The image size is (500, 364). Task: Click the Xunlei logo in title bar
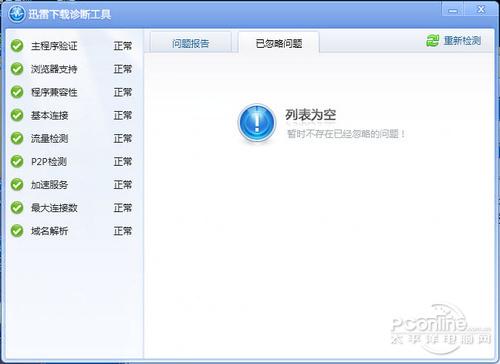click(x=17, y=14)
